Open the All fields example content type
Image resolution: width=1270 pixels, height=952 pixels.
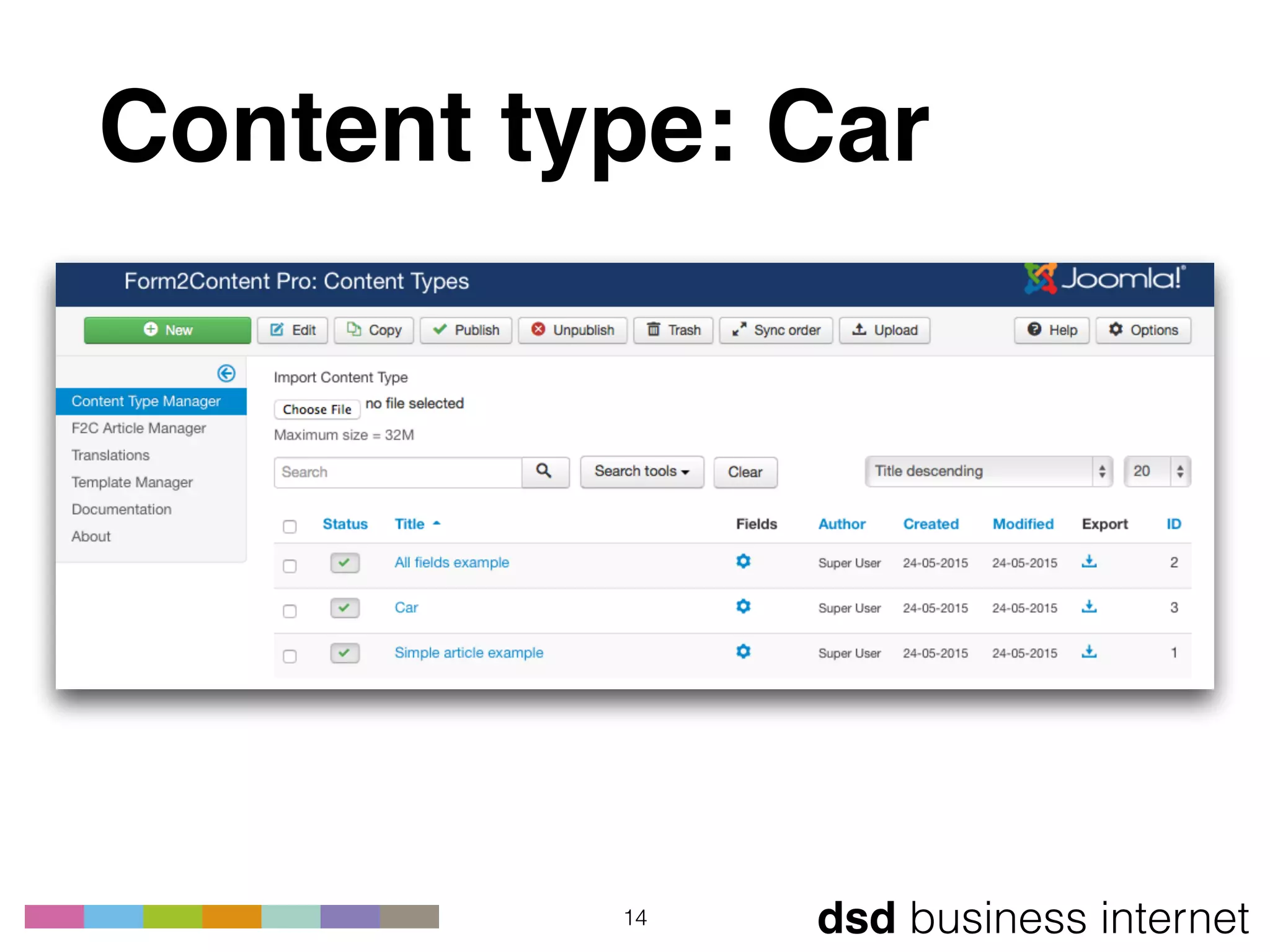coord(452,563)
